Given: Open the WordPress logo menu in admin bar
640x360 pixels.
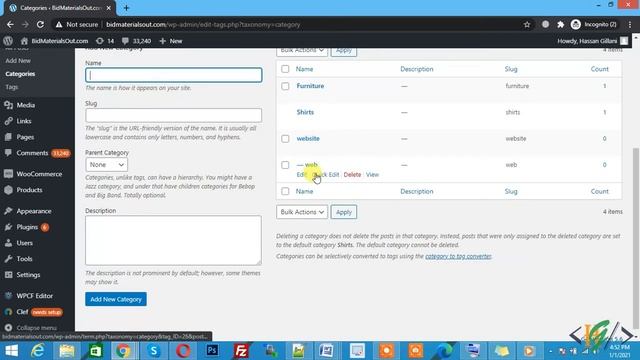Looking at the screenshot, I should (8, 41).
